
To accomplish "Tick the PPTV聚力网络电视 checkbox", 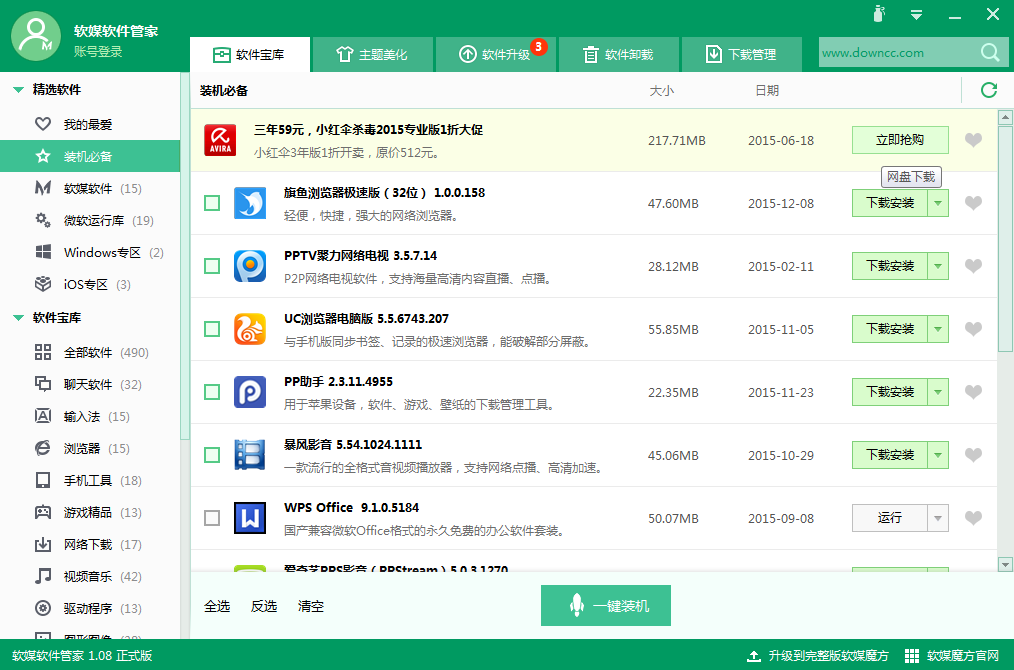I will click(211, 266).
